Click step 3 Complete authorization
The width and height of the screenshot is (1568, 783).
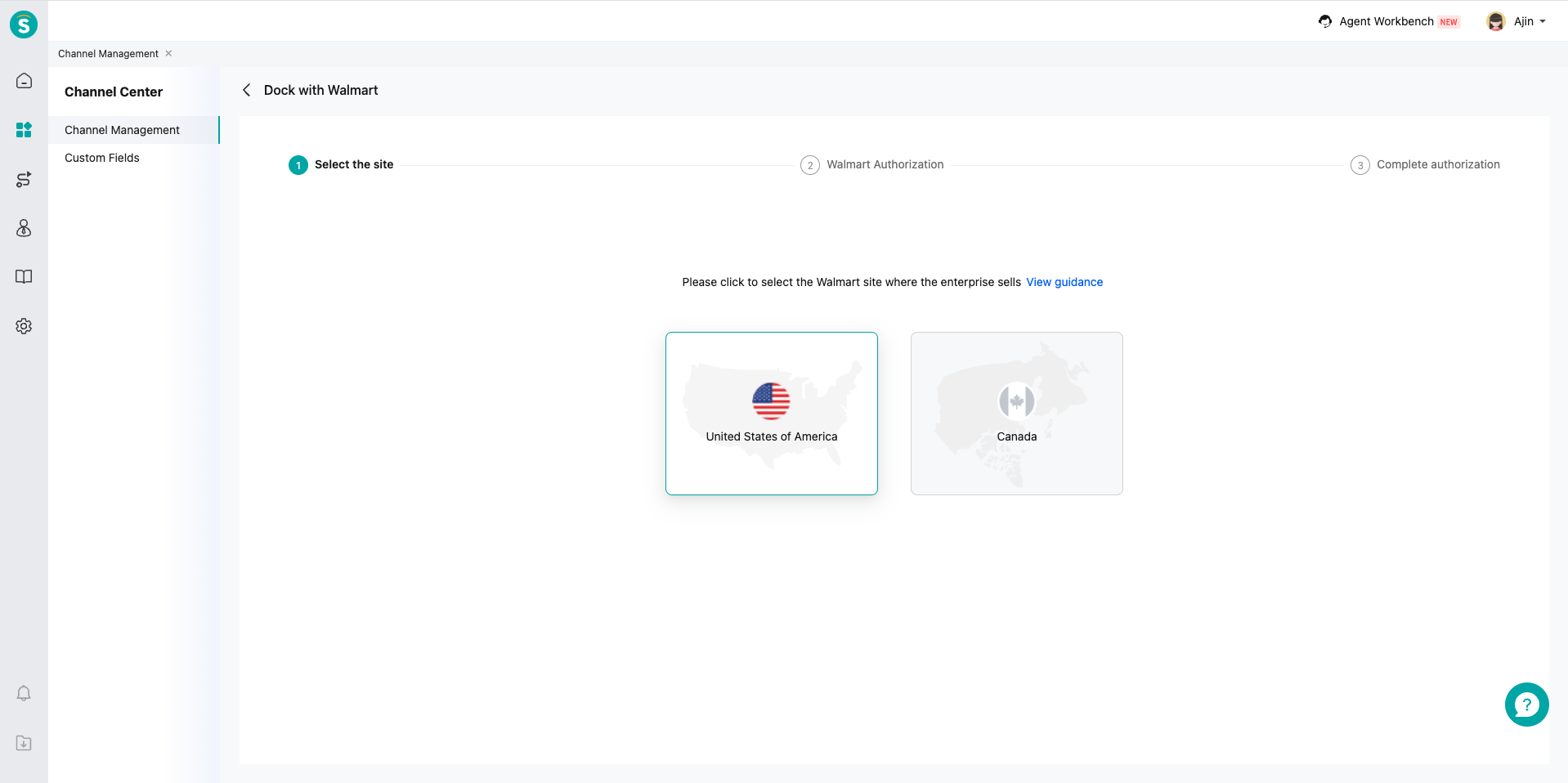pyautogui.click(x=1425, y=165)
